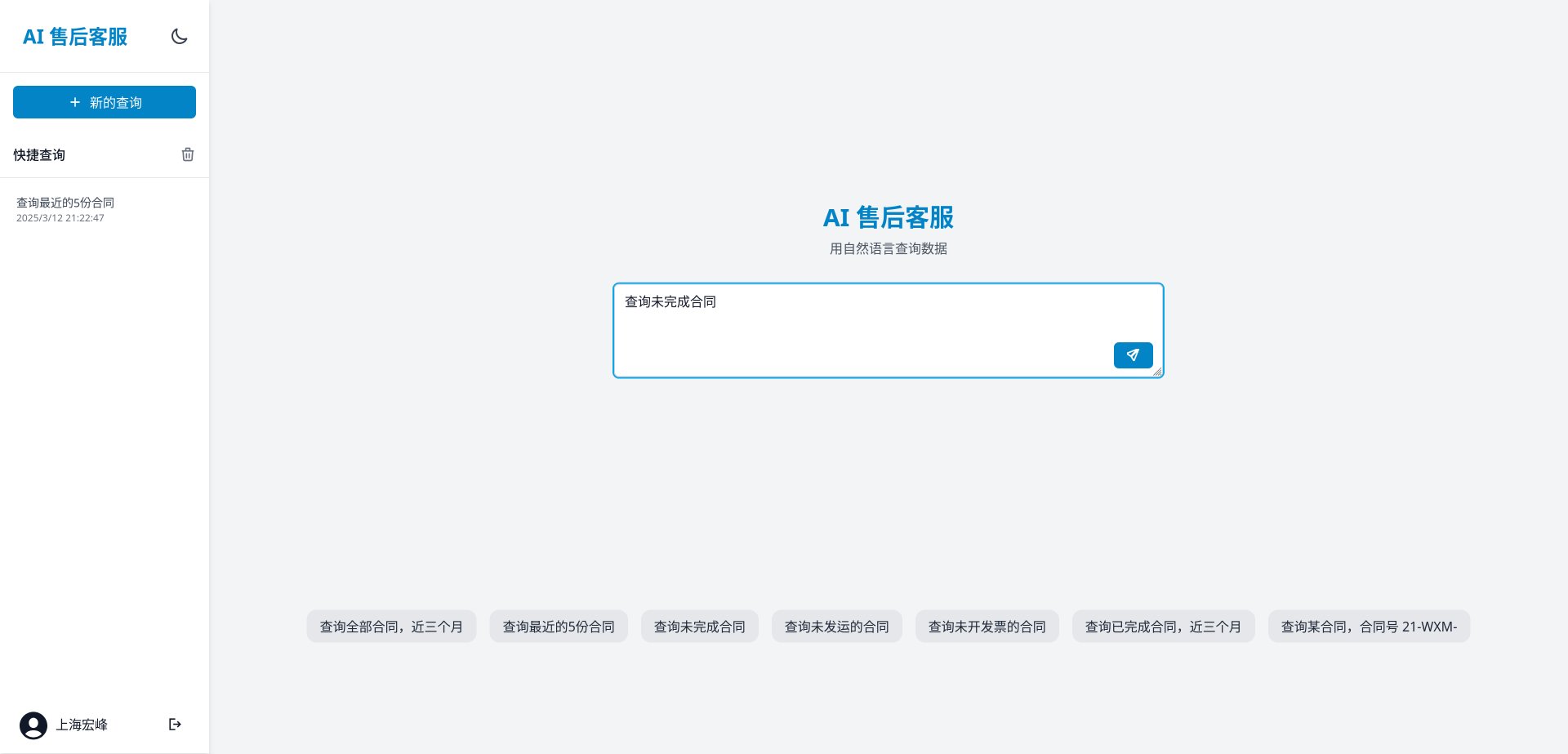The height and width of the screenshot is (754, 1568).
Task: Click the AI 售后客服 logo in sidebar
Action: click(x=74, y=37)
